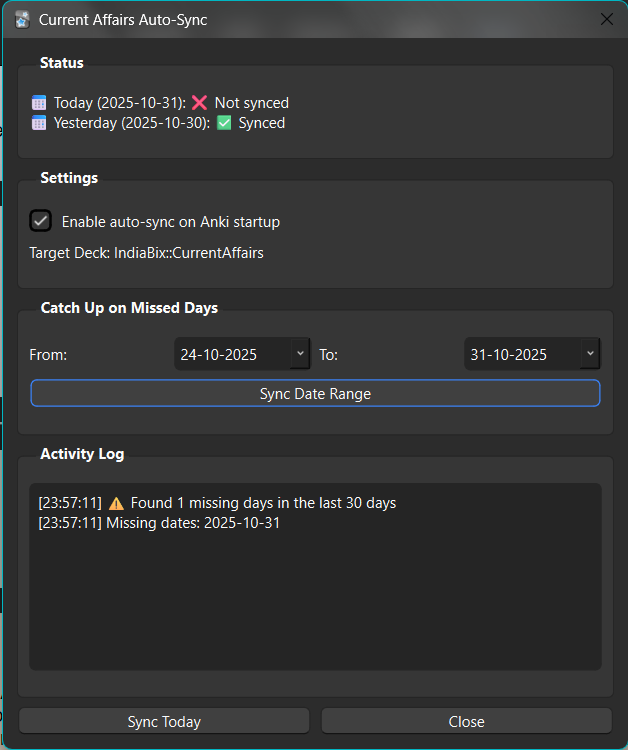The image size is (628, 750).
Task: Click the calendar icon beside Yesterday
Action: pos(39,123)
